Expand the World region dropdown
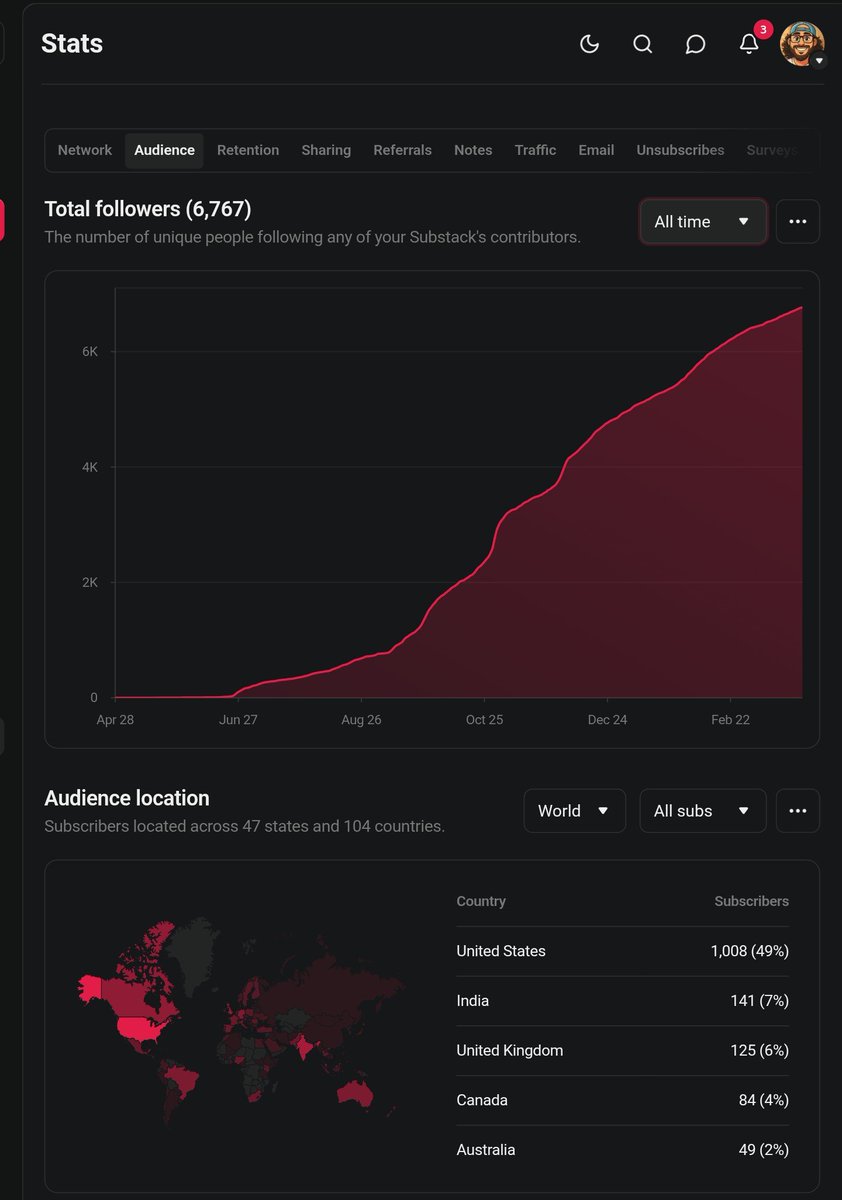 point(575,811)
